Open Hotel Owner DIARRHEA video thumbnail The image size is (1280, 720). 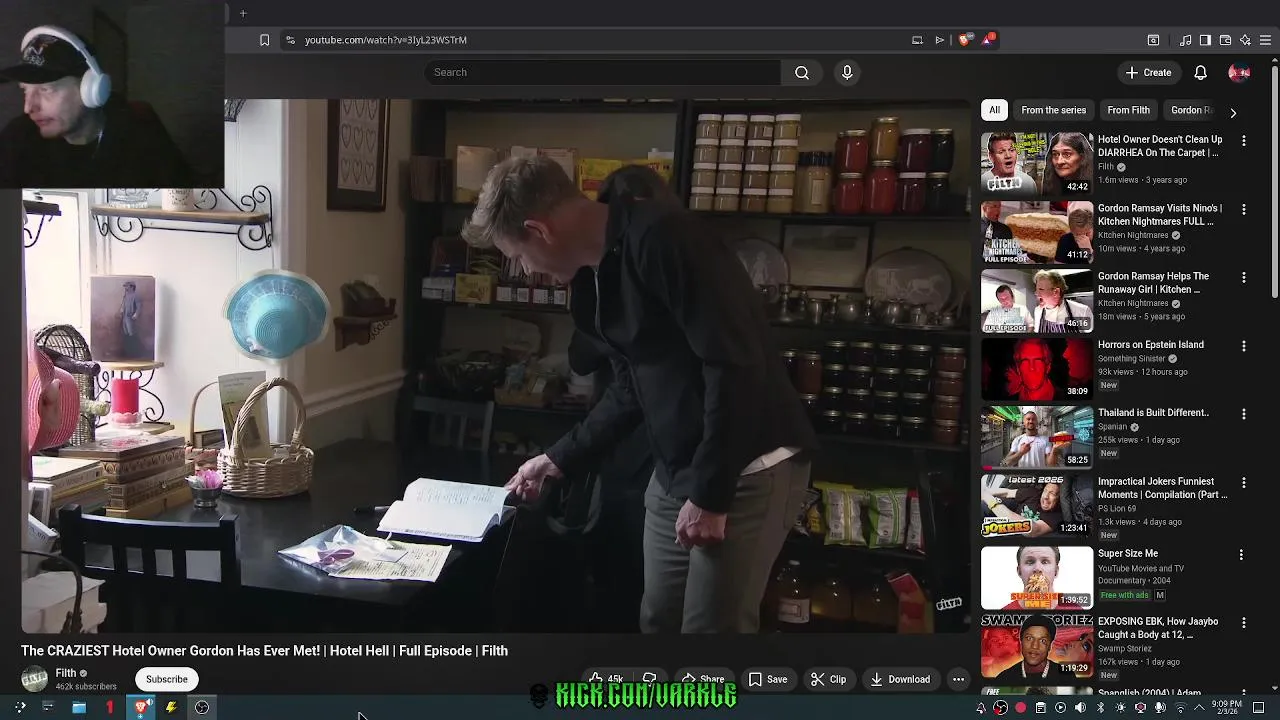[1037, 163]
